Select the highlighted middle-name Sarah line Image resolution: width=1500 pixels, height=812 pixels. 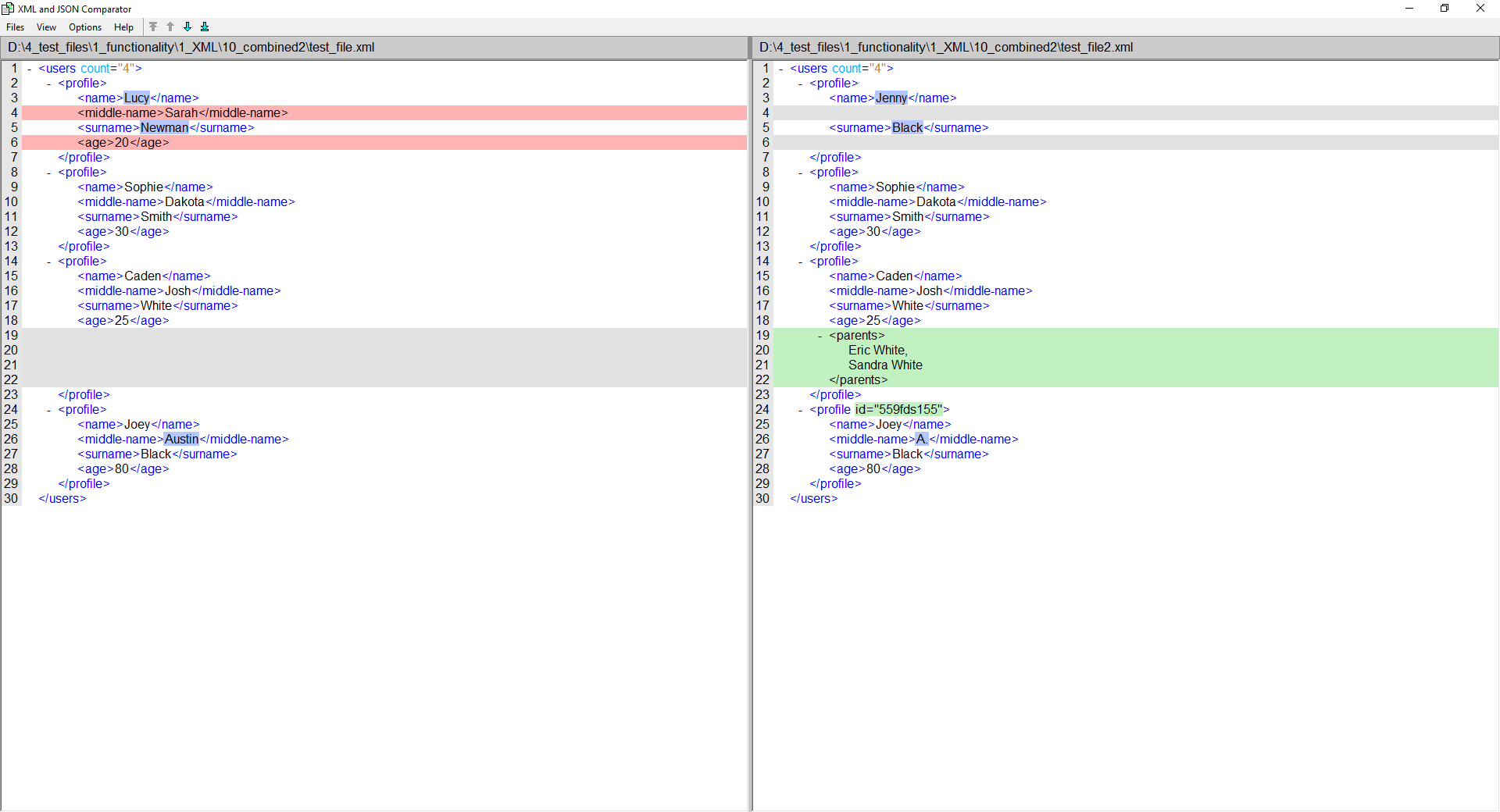click(x=183, y=113)
